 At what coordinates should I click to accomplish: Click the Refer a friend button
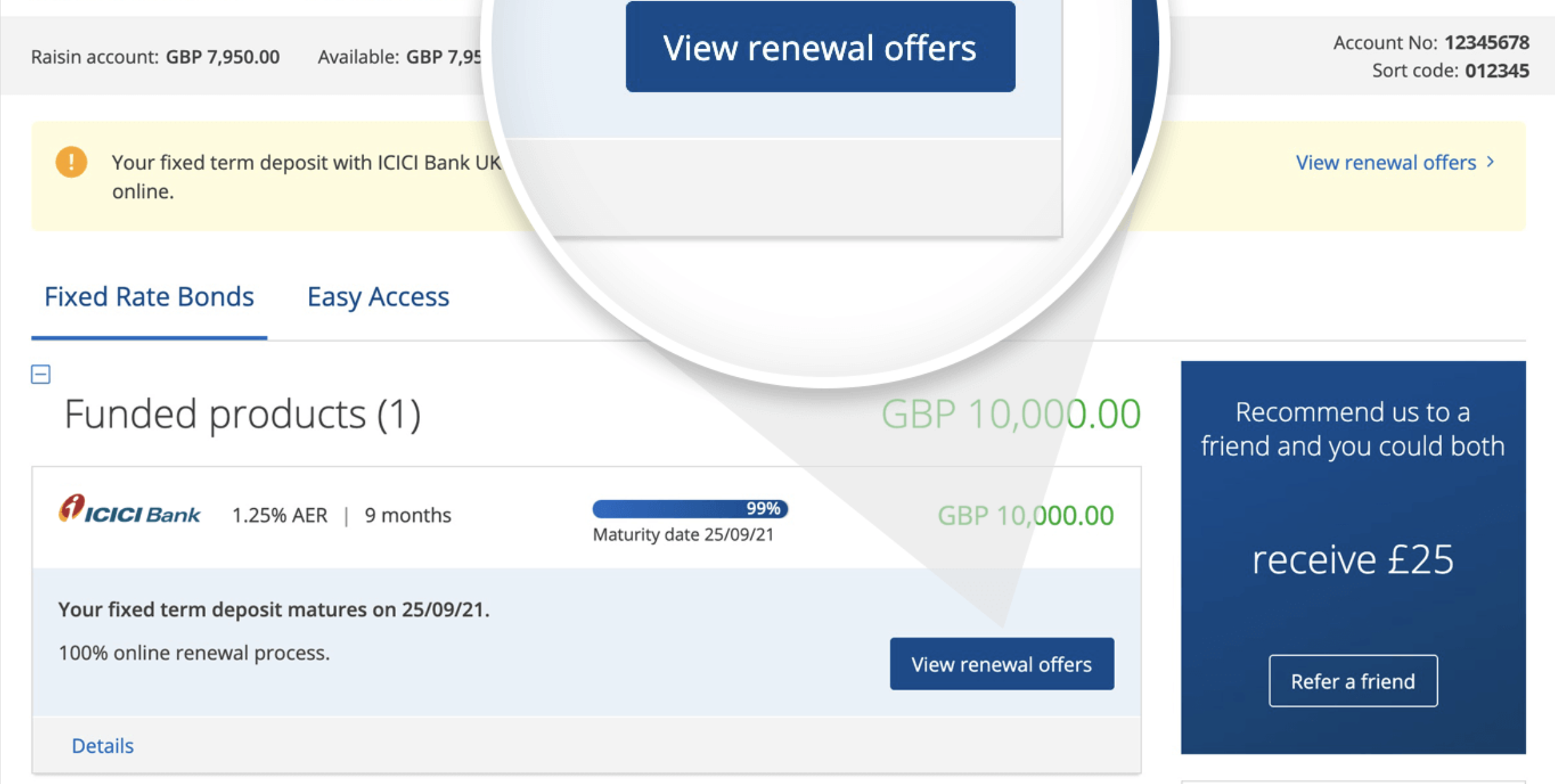pos(1353,681)
